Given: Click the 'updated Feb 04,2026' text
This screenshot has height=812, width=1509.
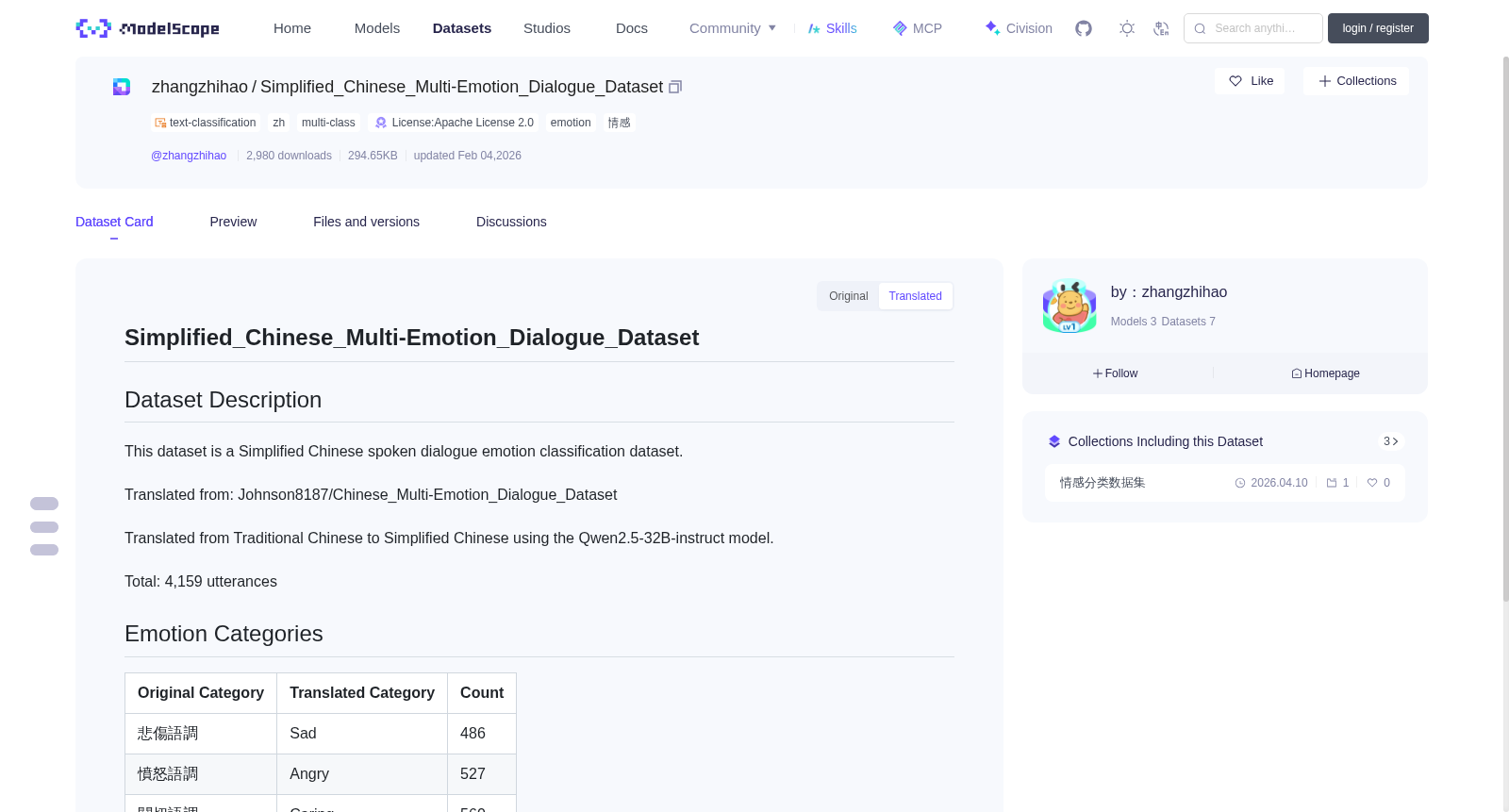Looking at the screenshot, I should (468, 156).
